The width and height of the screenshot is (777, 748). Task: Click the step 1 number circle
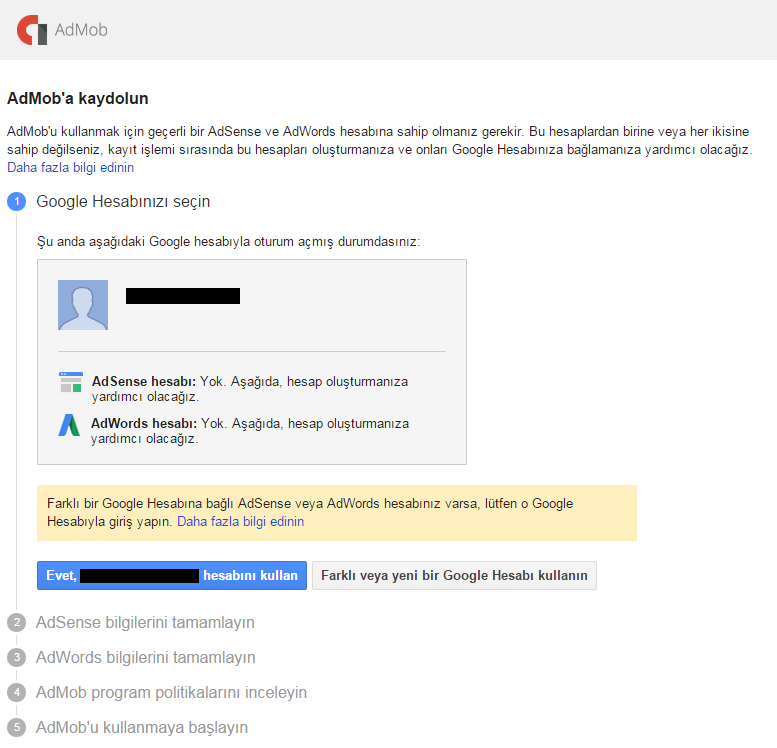point(16,202)
